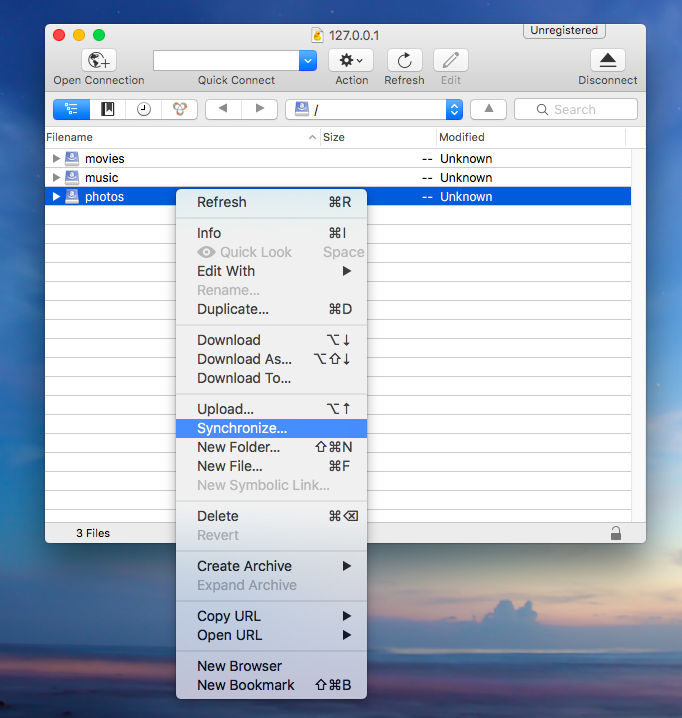The height and width of the screenshot is (718, 682).
Task: Open the Quick Connect dropdown arrow
Action: [x=307, y=60]
